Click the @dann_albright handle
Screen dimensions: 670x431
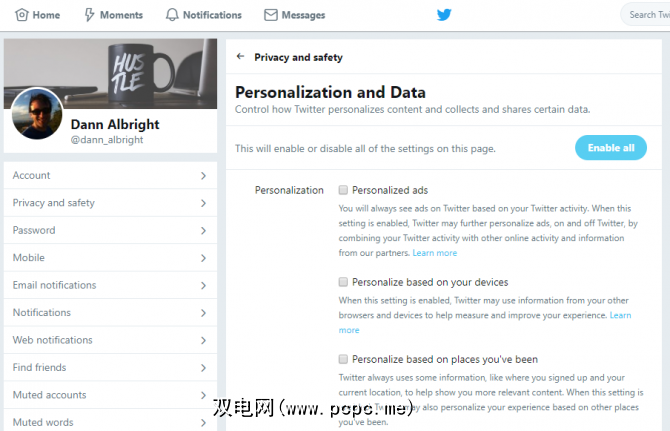click(x=107, y=140)
